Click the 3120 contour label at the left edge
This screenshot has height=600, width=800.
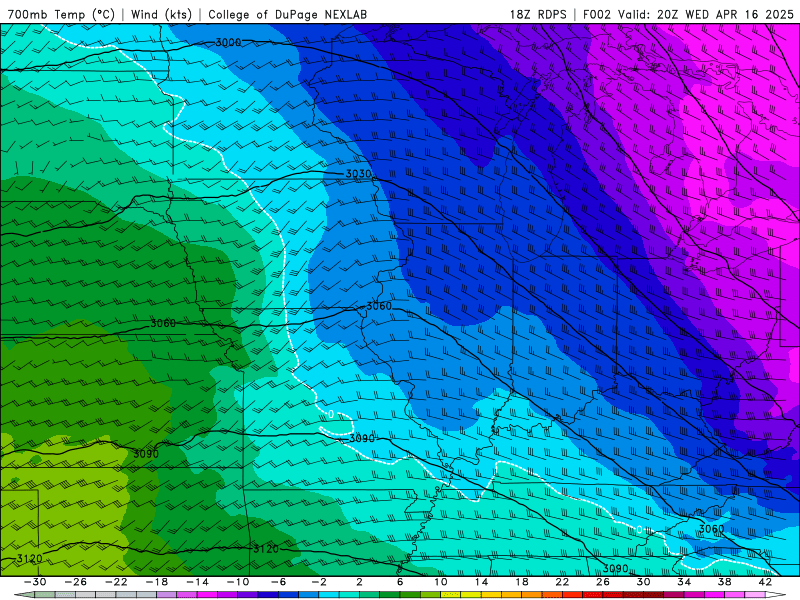point(30,559)
